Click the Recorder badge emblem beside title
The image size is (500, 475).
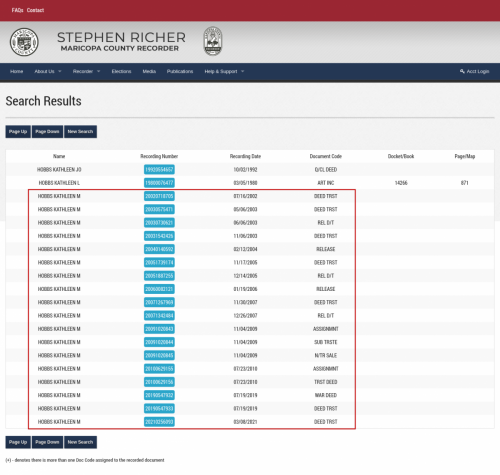click(213, 41)
